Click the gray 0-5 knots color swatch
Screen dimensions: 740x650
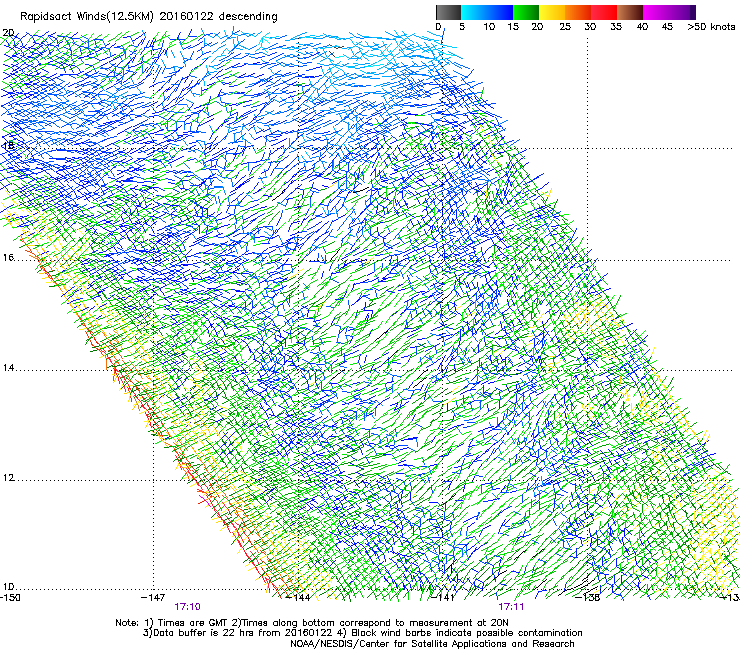point(448,12)
